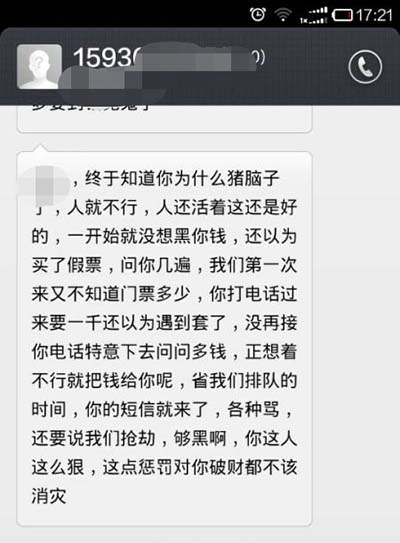Tap the partially hidden previous message bubble
The image size is (400, 543).
tap(165, 118)
